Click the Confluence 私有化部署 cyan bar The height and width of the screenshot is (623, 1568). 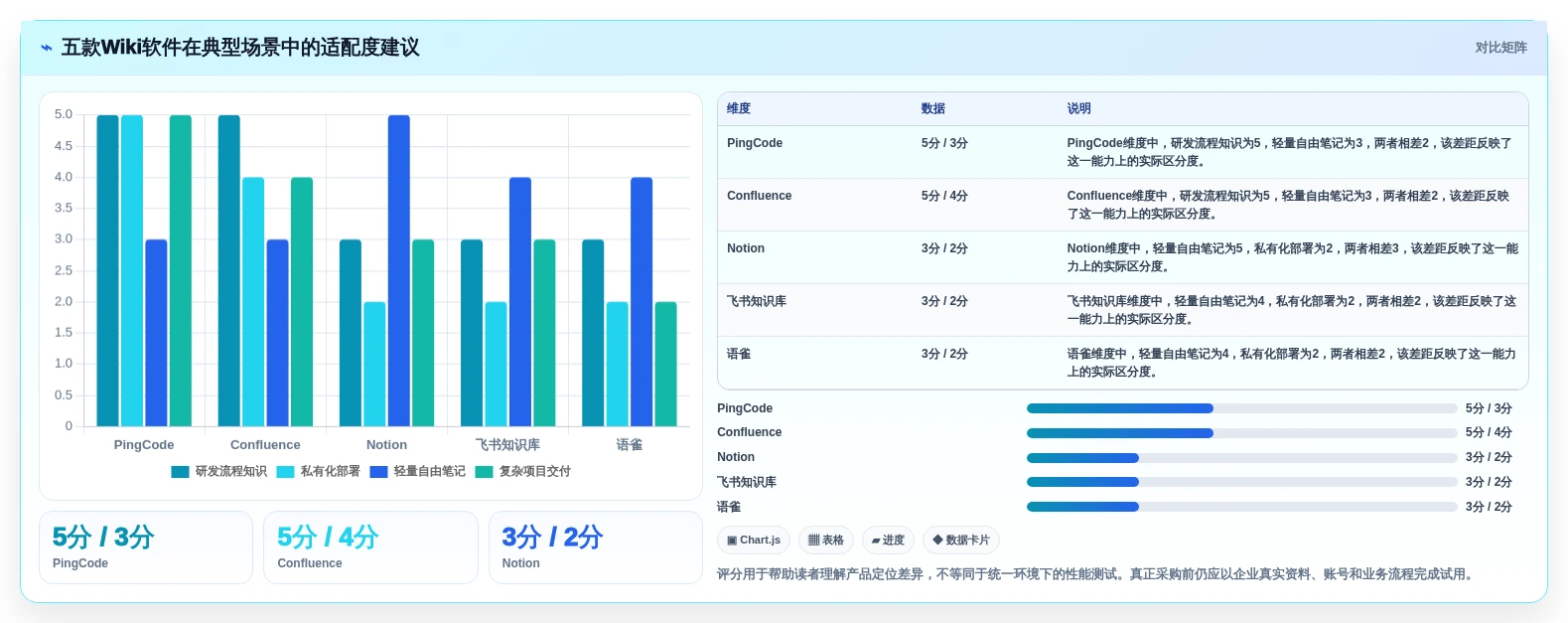[253, 302]
